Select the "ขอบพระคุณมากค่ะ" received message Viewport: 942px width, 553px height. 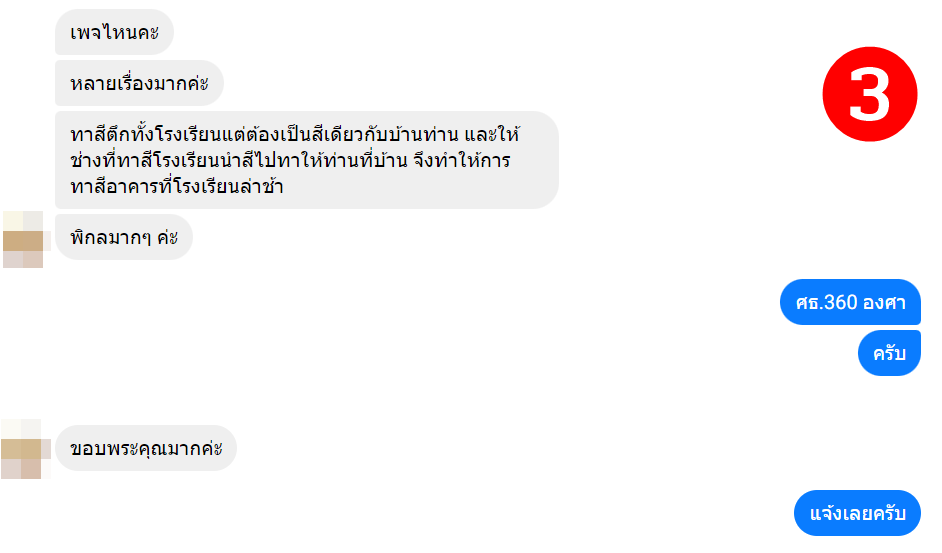(146, 447)
